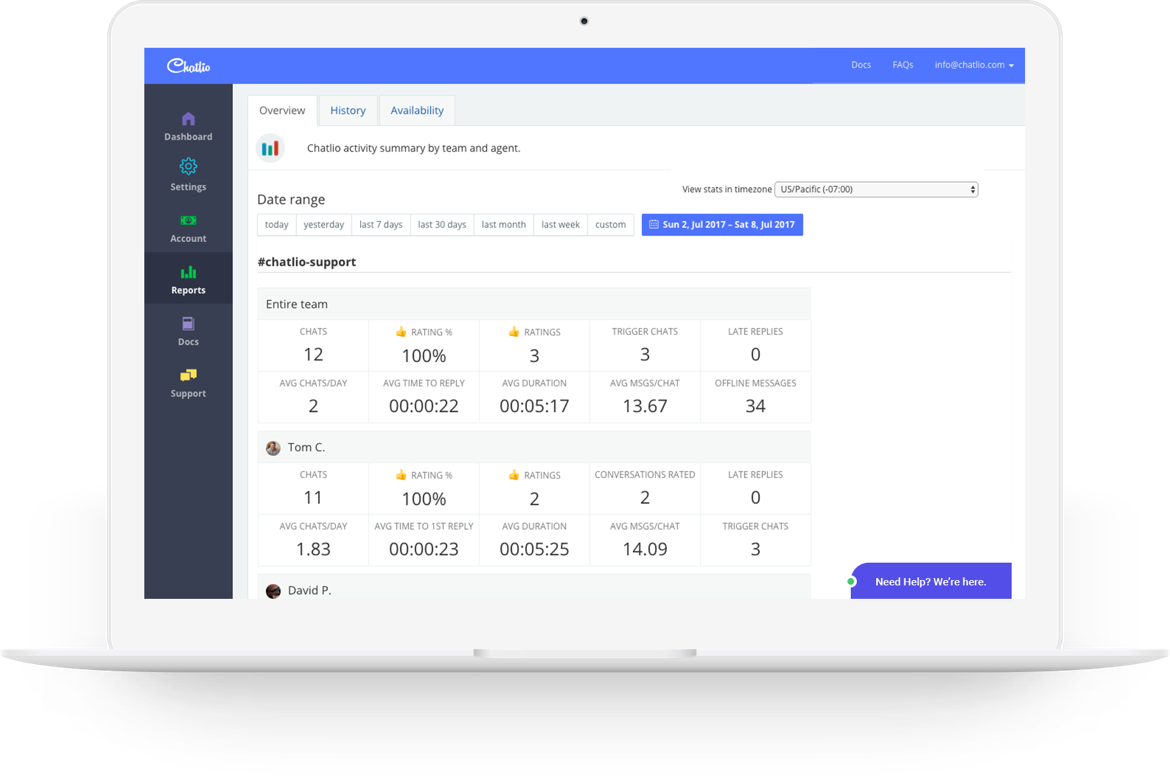Click the Need Help chat widget
Image resolution: width=1170 pixels, height=776 pixels.
[x=930, y=581]
